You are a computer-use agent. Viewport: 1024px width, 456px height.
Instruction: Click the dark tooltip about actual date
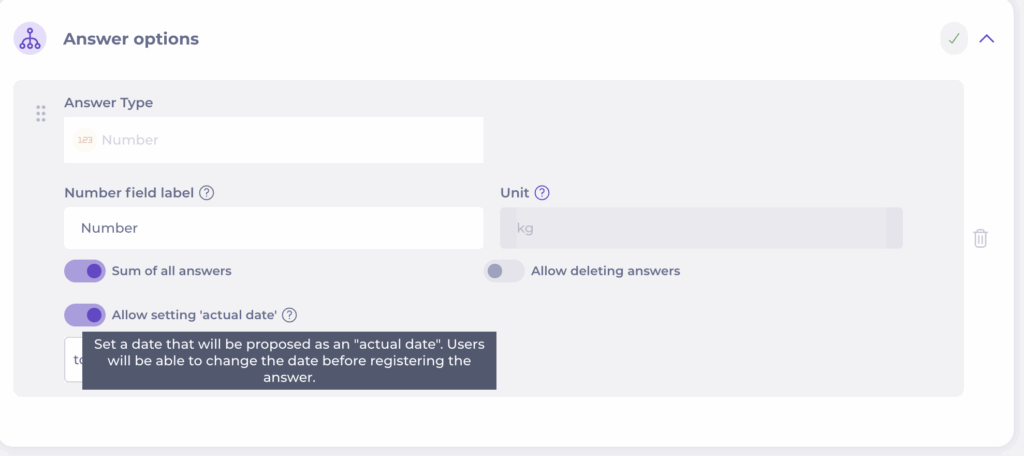(x=289, y=361)
